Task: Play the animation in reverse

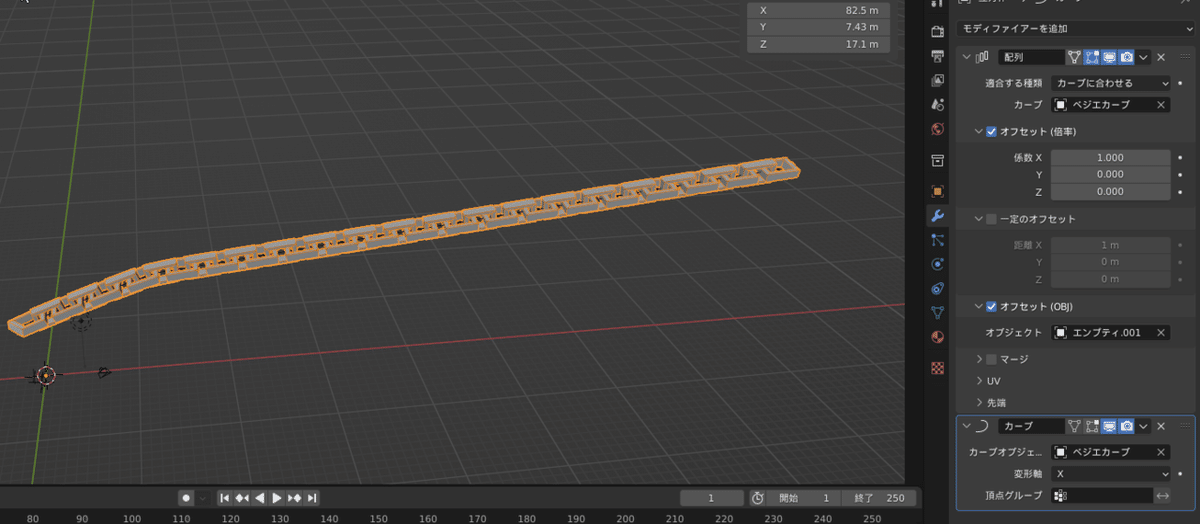Action: pos(260,497)
